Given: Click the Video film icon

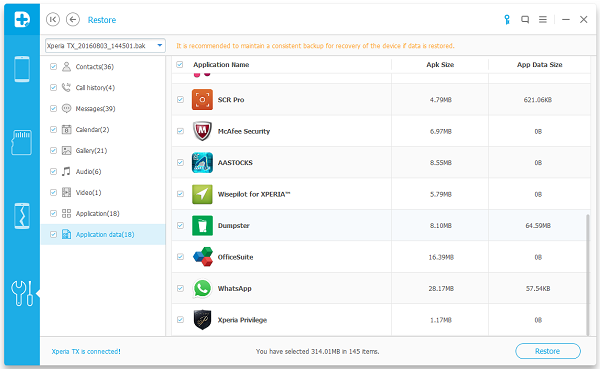Looking at the screenshot, I should [67, 192].
